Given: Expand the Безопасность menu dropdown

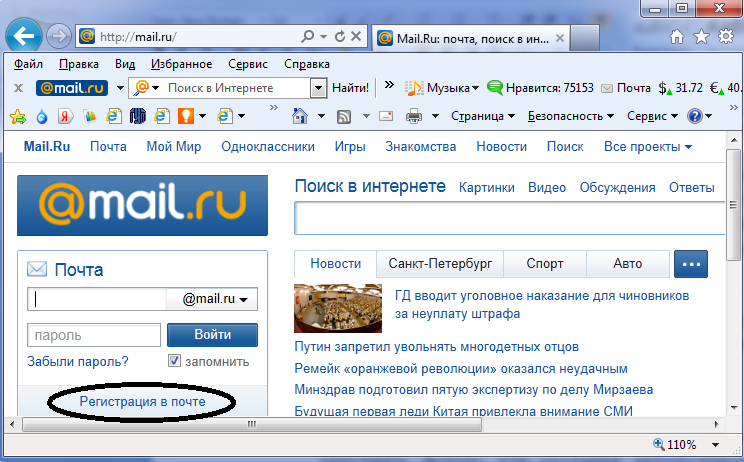Looking at the screenshot, I should [x=570, y=116].
